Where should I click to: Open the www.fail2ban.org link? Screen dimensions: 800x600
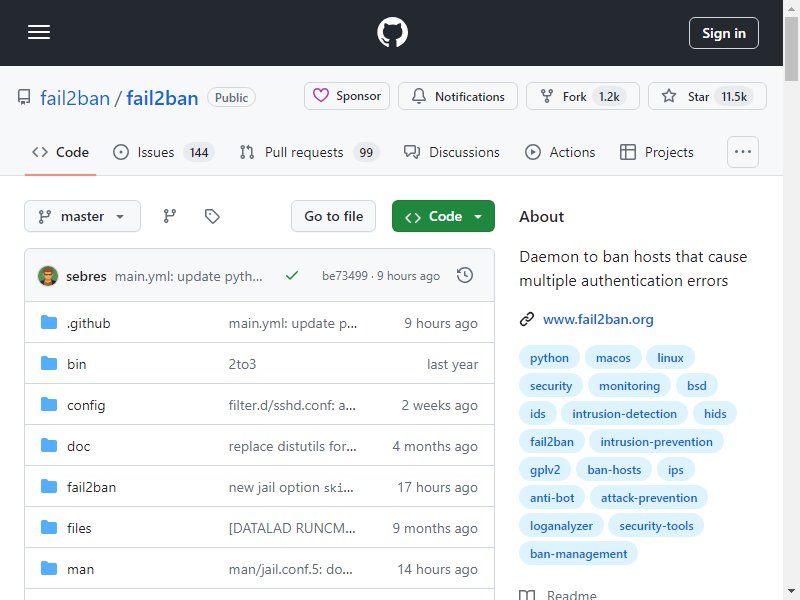pyautogui.click(x=598, y=319)
